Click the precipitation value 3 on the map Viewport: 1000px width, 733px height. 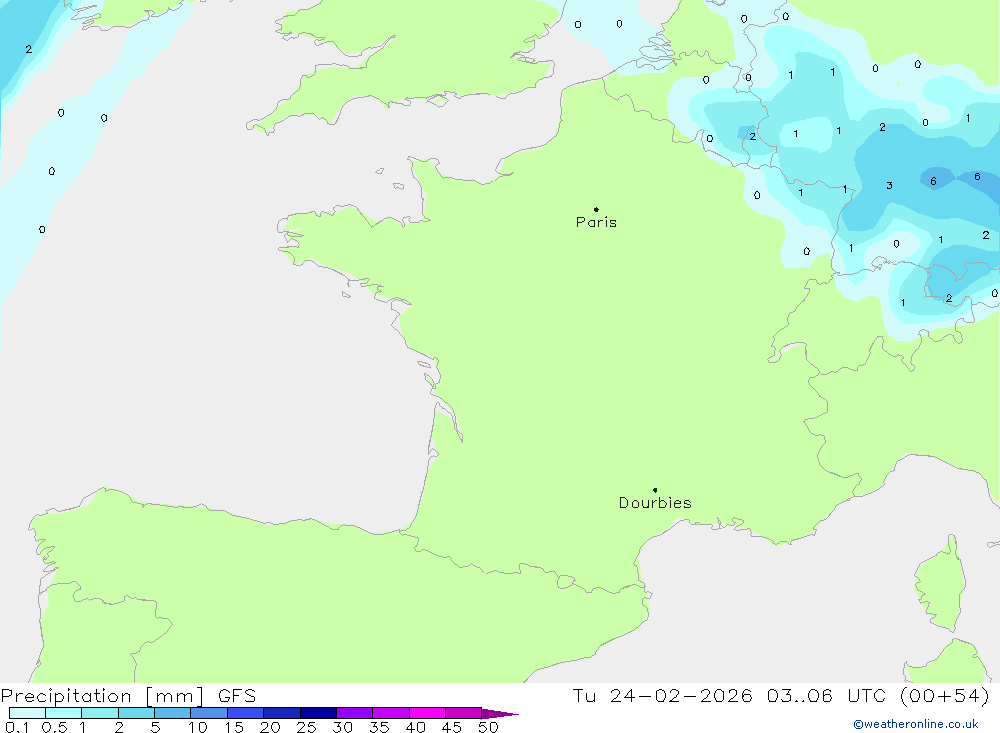click(889, 186)
